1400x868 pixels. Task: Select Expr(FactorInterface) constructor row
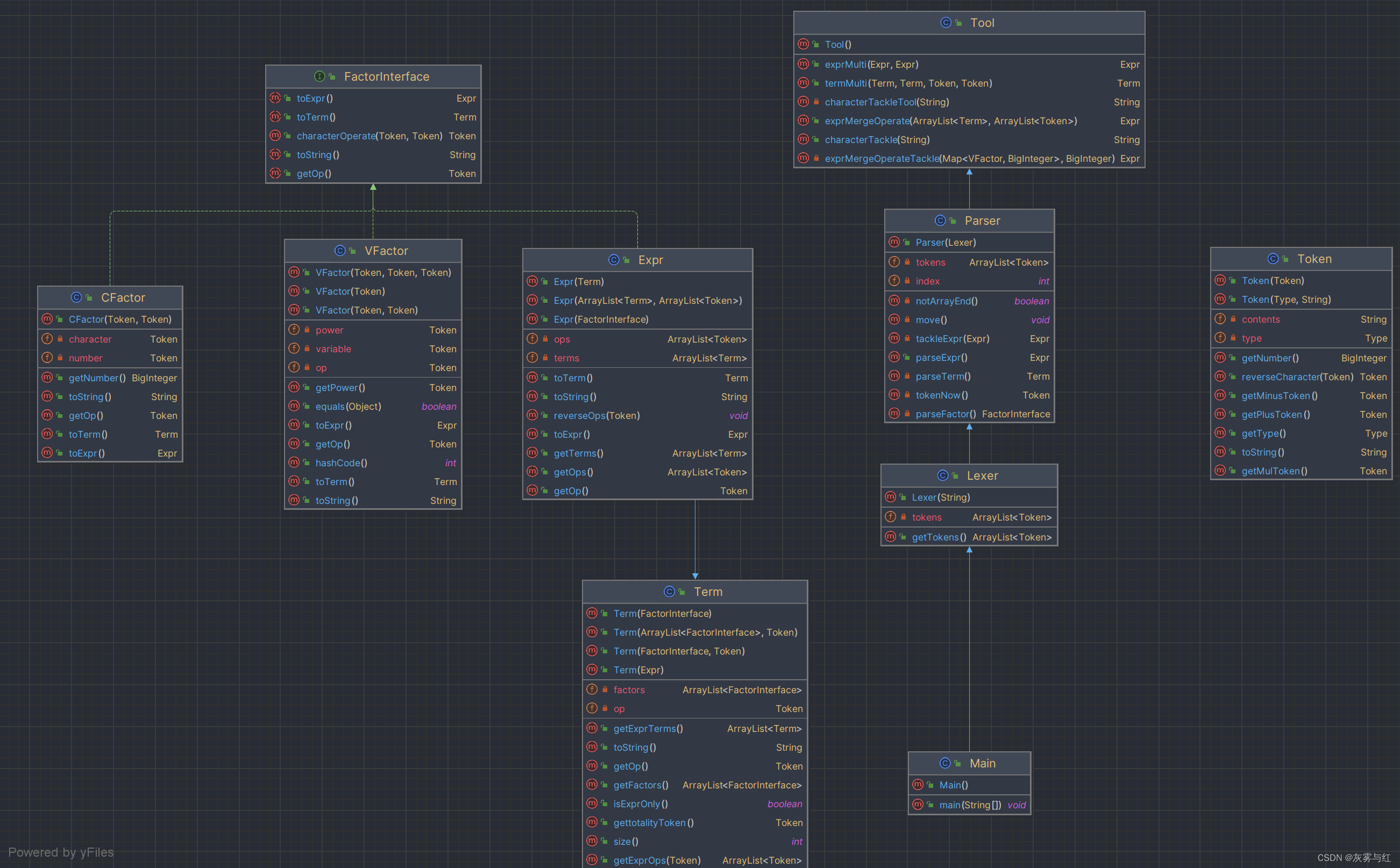pos(637,319)
